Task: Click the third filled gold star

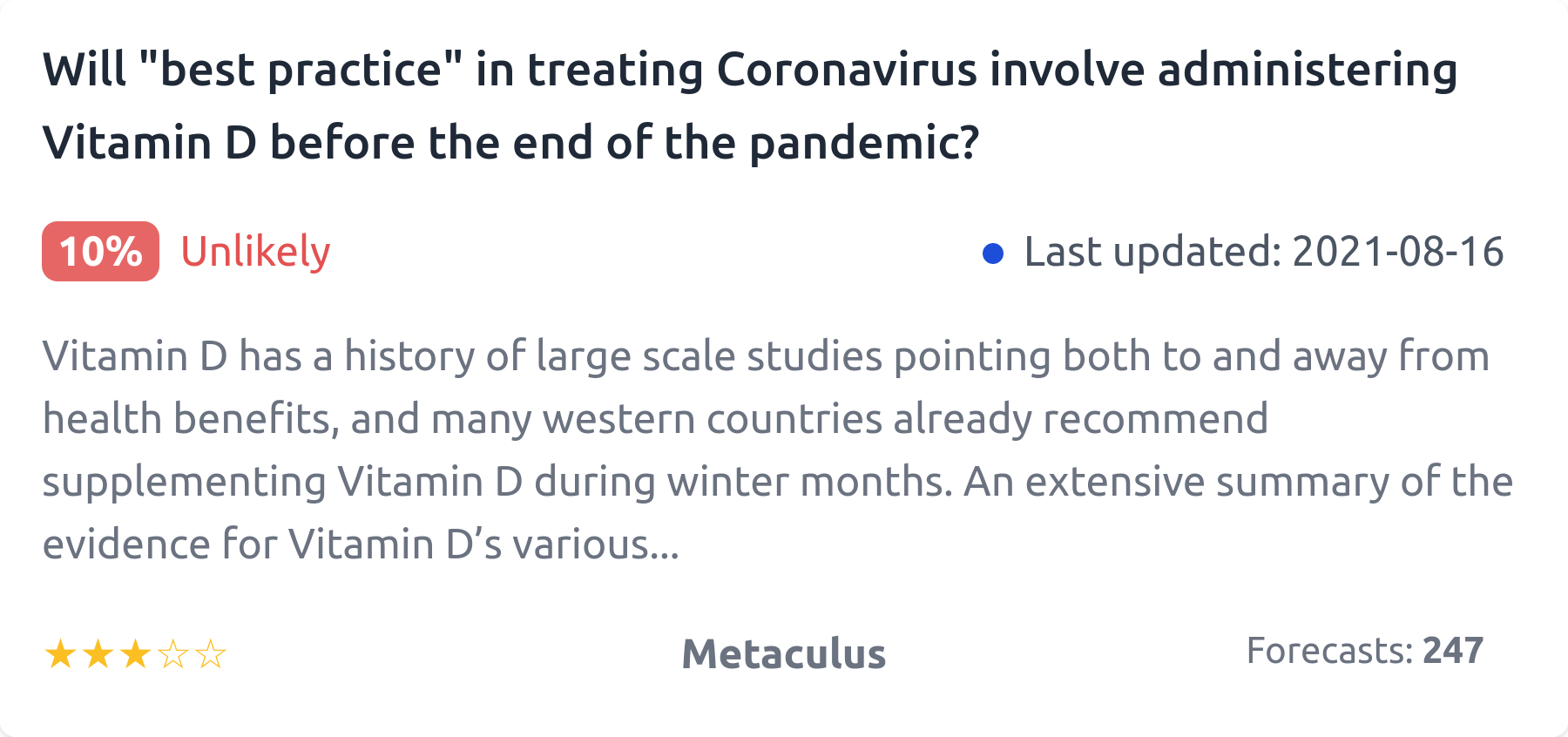Action: coord(135,654)
